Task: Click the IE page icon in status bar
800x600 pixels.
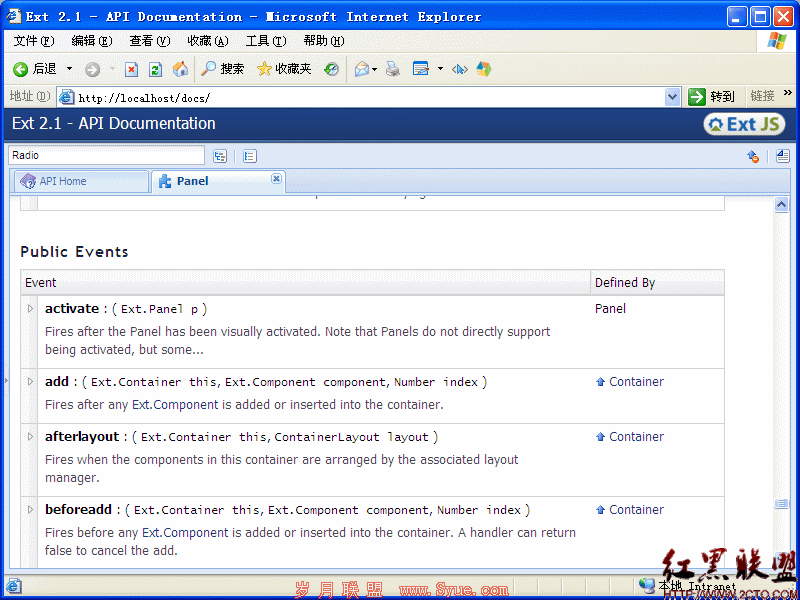Action: tap(14, 585)
